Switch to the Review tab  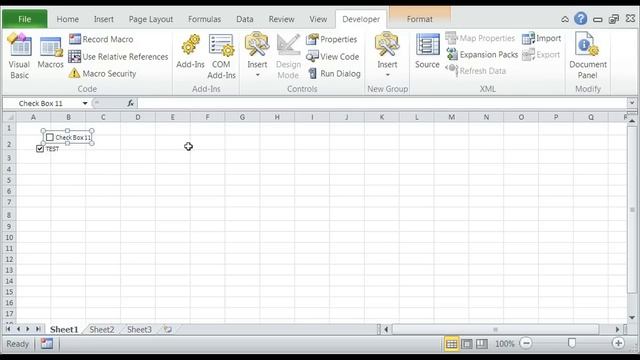(281, 19)
